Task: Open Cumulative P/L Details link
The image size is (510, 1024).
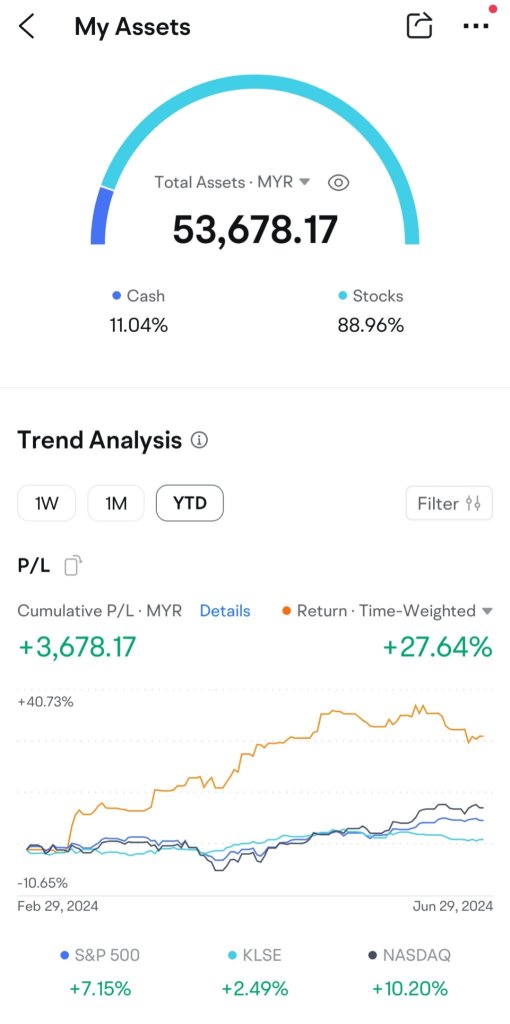Action: pyautogui.click(x=225, y=611)
